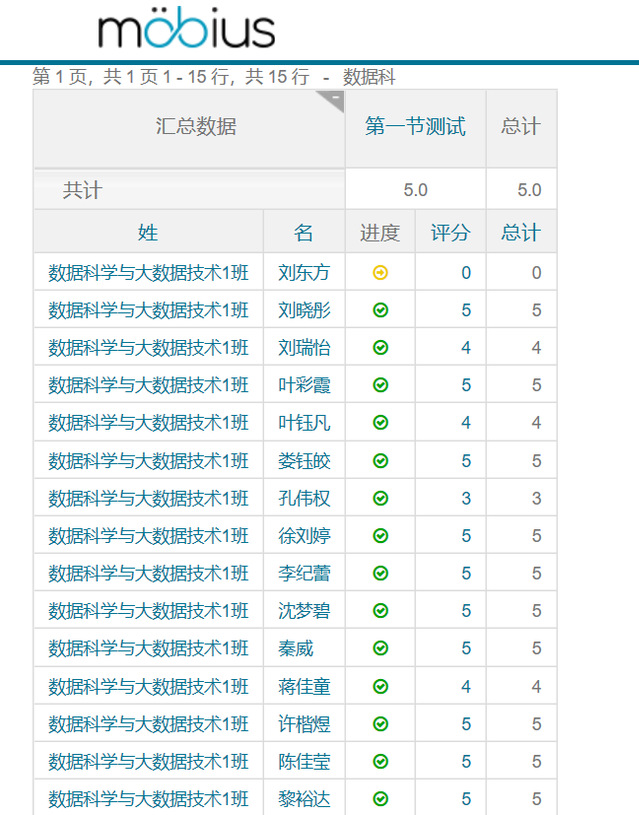639x815 pixels.
Task: Click green check icon in 刘瑞怡 row
Action: (380, 348)
